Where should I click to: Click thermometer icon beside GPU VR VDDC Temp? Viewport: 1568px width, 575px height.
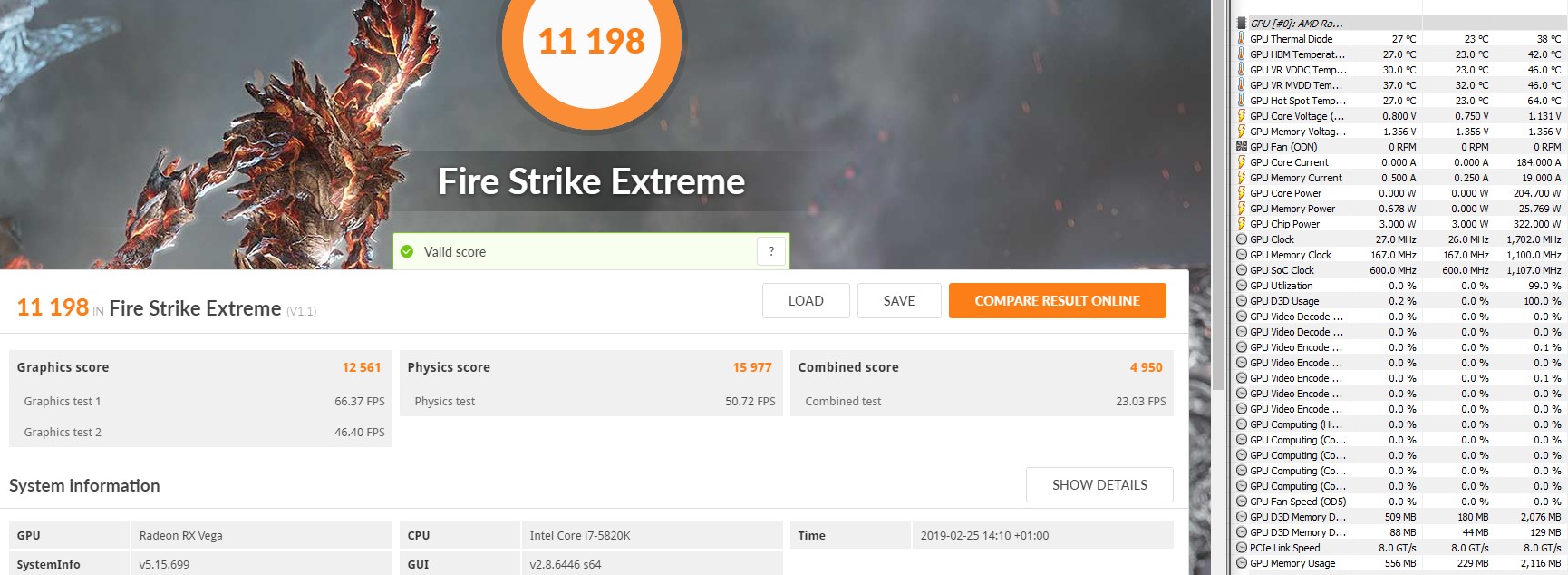point(1242,70)
